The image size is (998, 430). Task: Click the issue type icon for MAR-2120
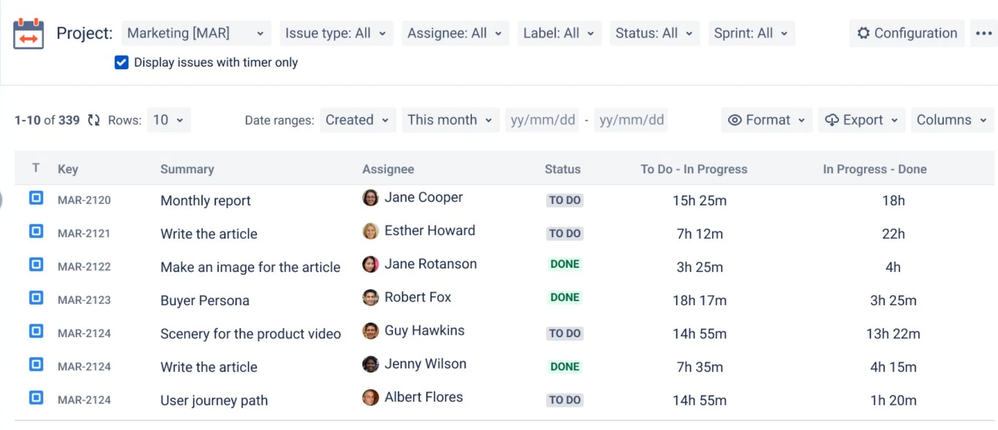point(36,199)
